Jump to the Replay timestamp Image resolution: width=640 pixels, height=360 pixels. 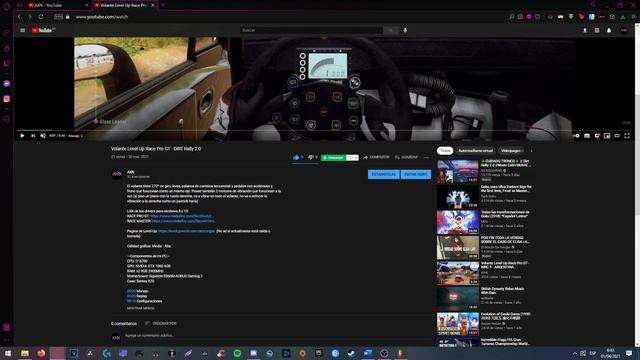(x=131, y=296)
